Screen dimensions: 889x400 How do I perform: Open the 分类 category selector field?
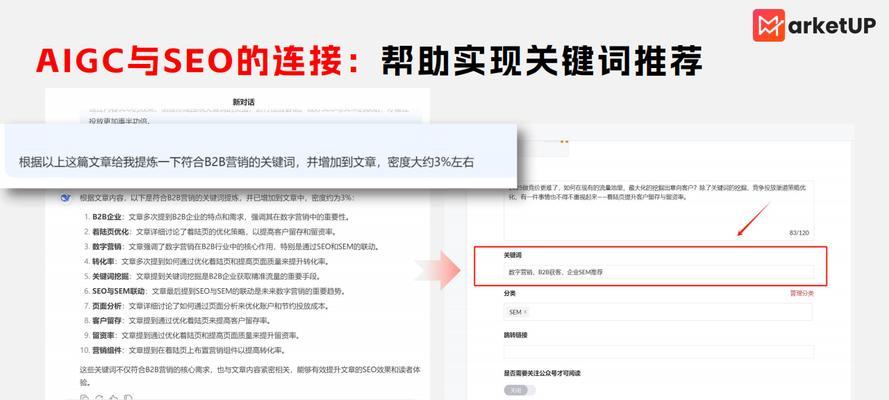[x=658, y=312]
